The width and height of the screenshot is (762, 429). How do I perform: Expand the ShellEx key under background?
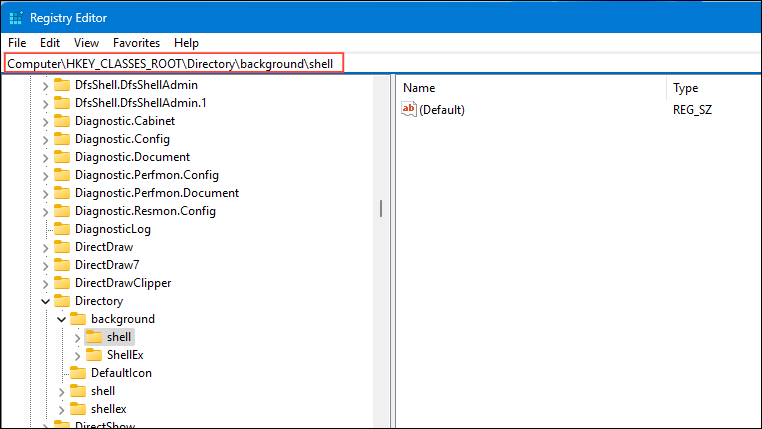[77, 356]
